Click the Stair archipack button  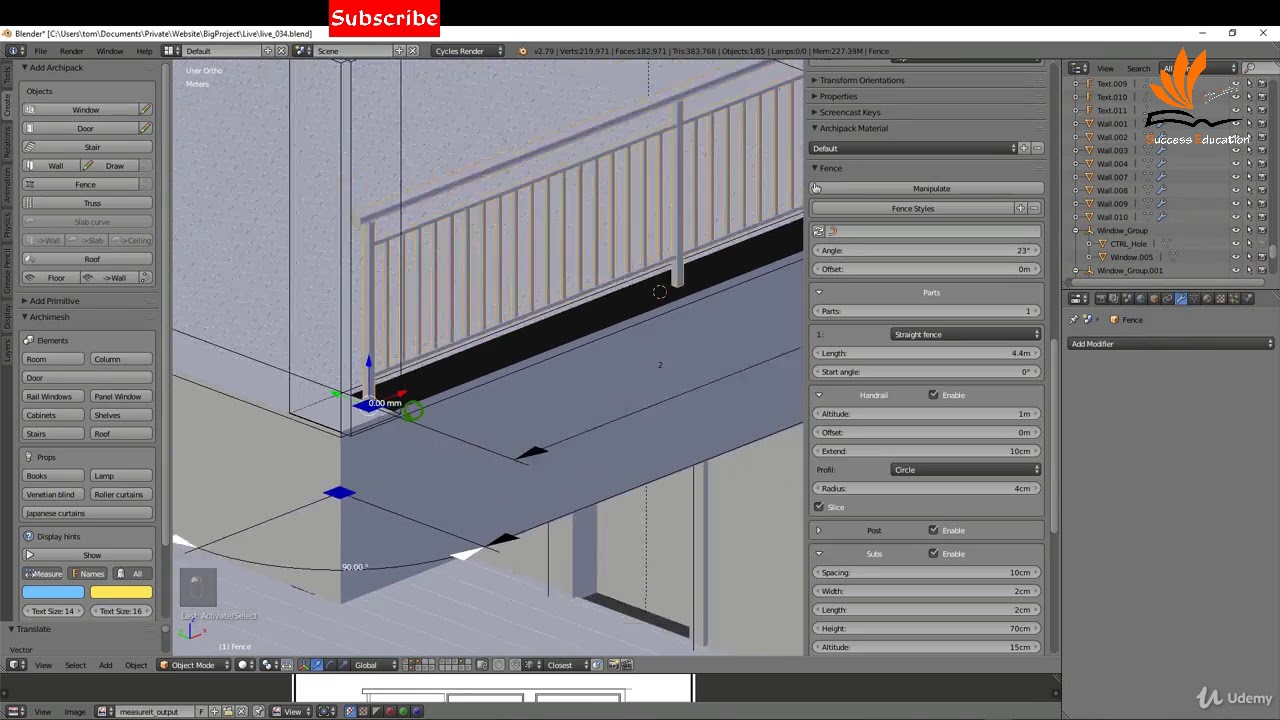point(87,147)
